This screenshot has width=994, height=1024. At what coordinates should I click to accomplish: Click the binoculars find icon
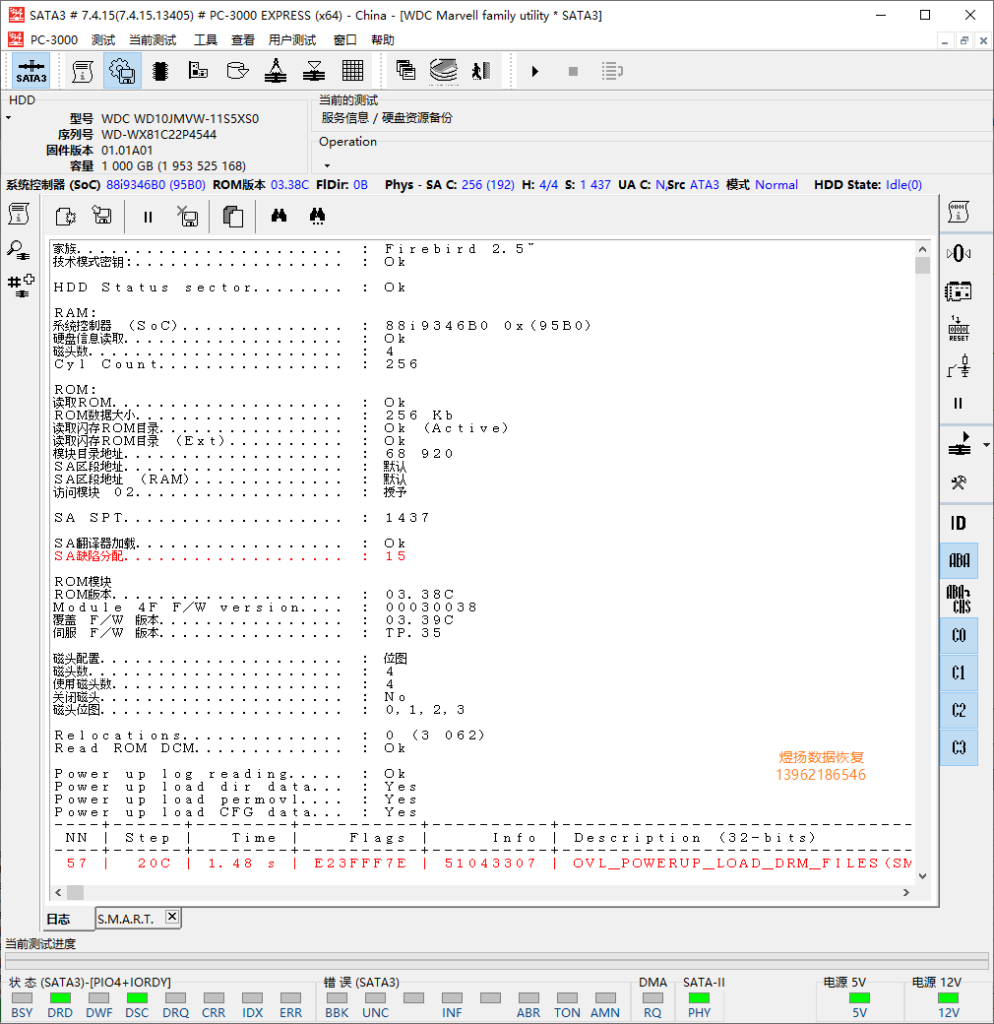279,216
